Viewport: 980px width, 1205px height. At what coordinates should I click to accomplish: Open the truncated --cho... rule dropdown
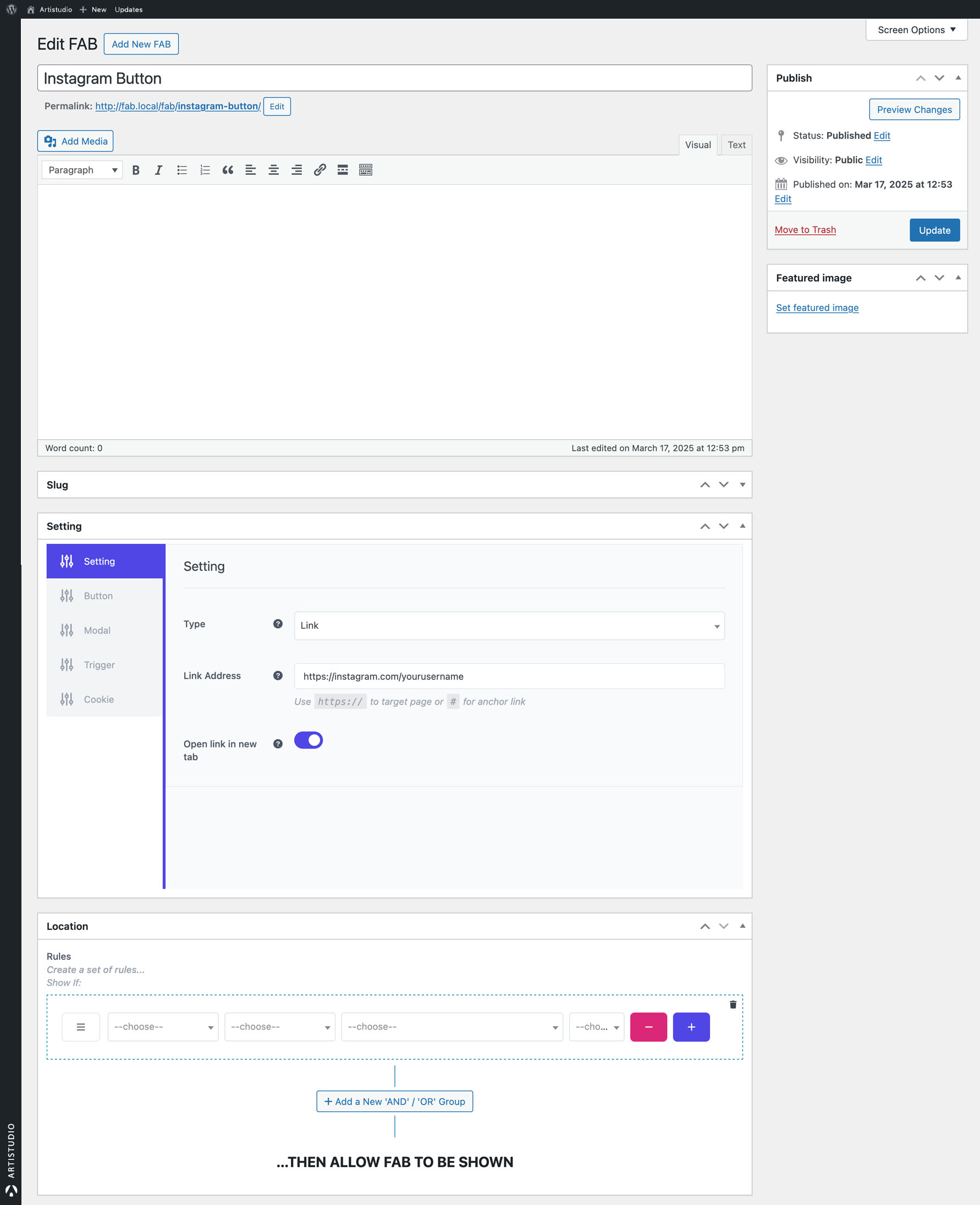click(597, 1027)
